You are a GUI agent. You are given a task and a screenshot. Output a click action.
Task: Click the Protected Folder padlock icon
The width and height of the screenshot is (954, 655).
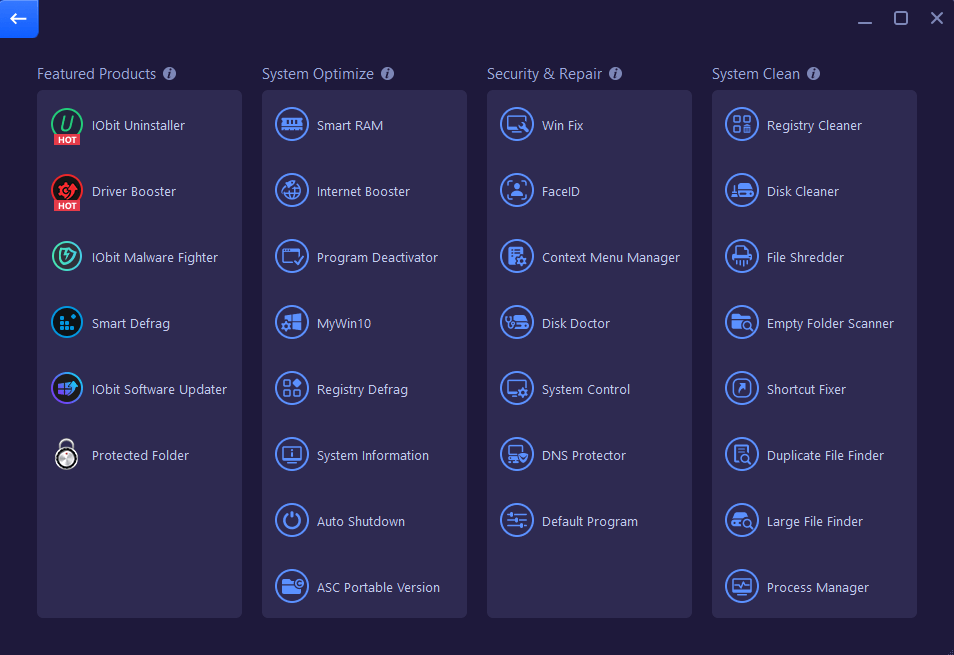pos(67,454)
